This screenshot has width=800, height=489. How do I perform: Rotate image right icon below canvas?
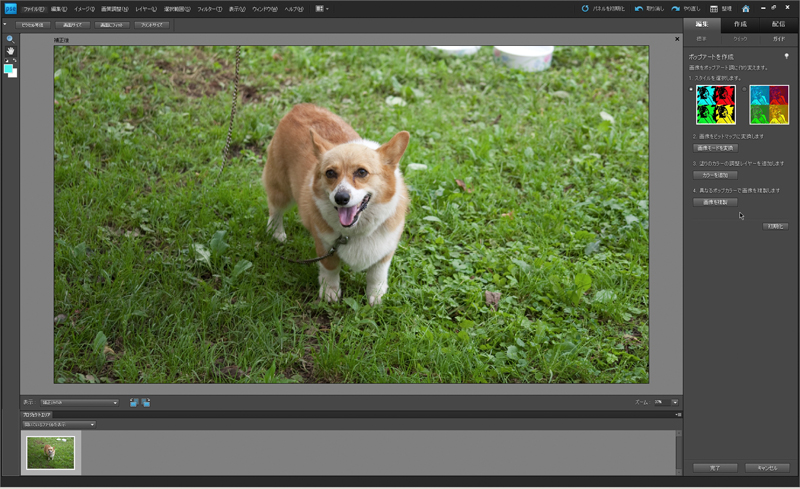coord(146,403)
